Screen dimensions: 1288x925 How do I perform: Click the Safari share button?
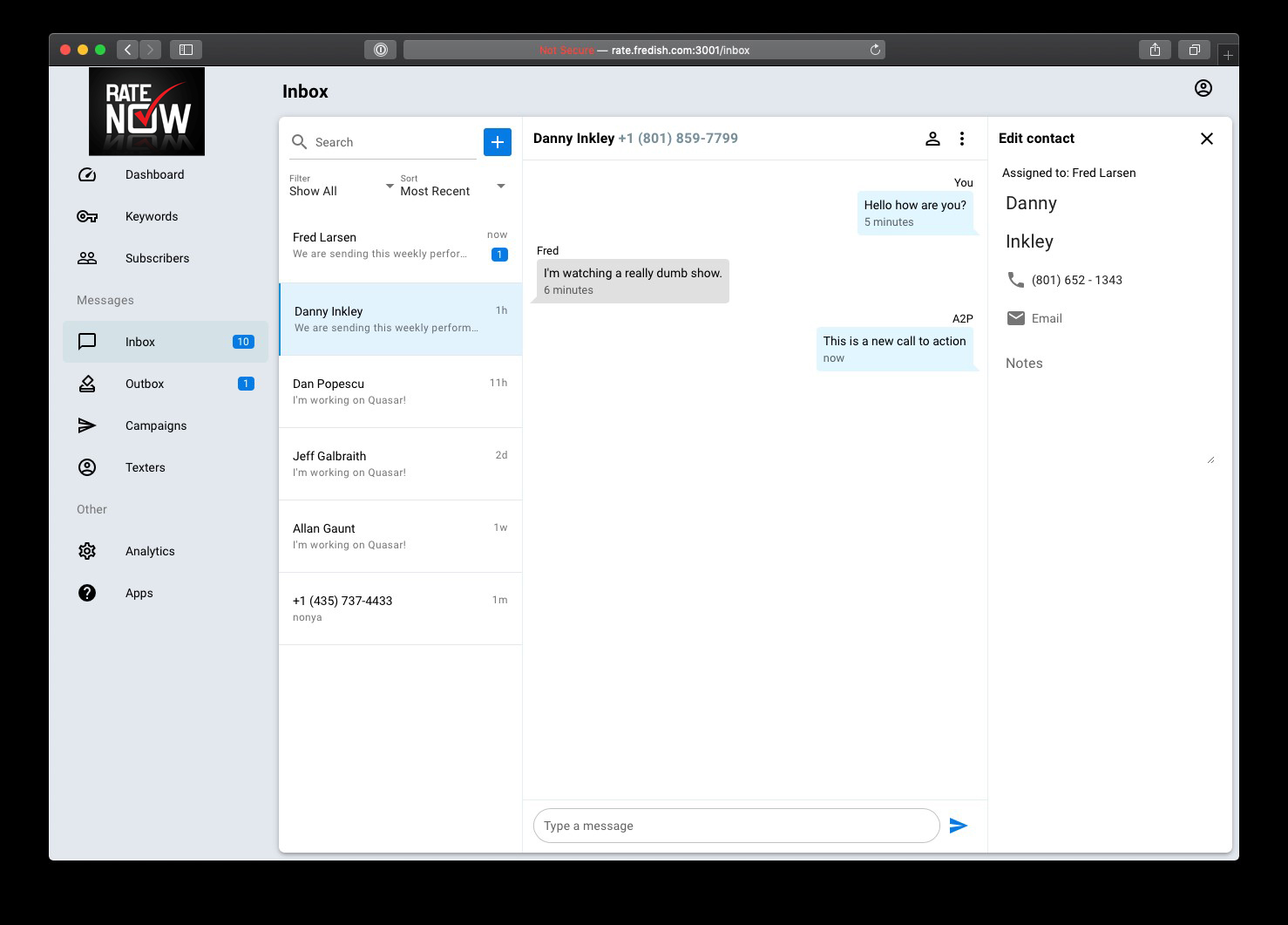[1155, 50]
